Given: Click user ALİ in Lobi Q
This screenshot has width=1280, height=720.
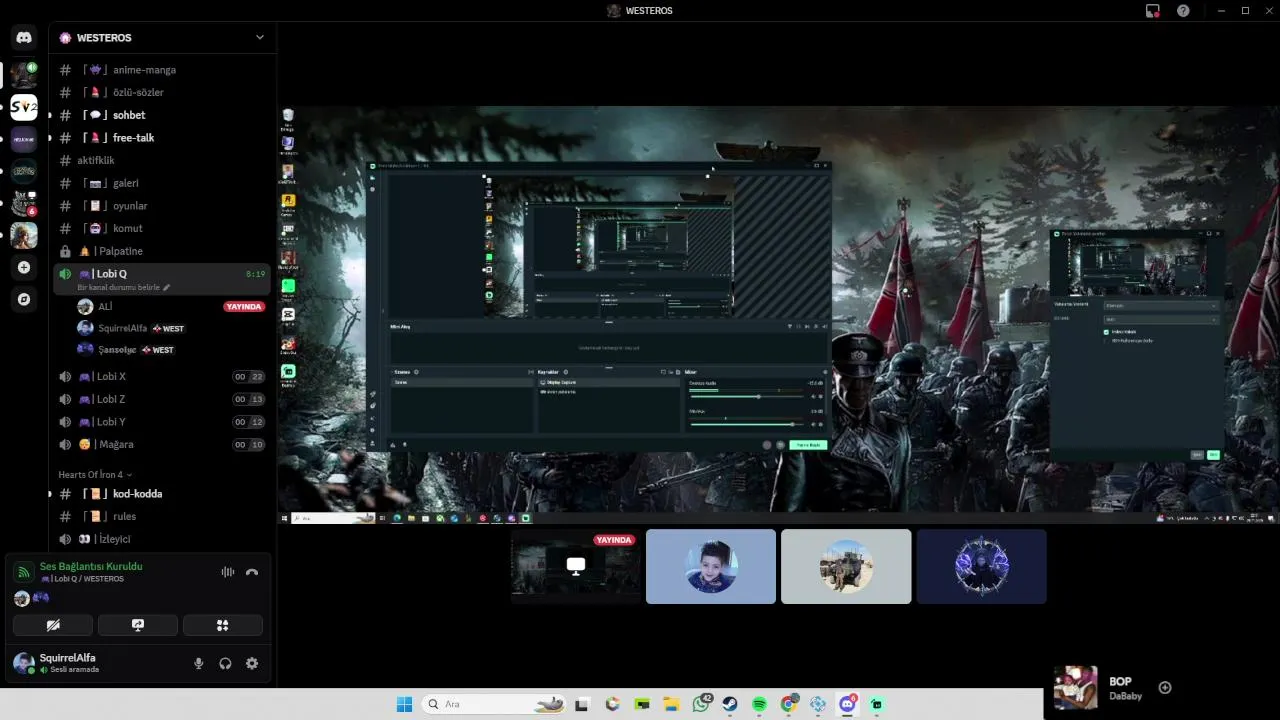Looking at the screenshot, I should click(105, 307).
